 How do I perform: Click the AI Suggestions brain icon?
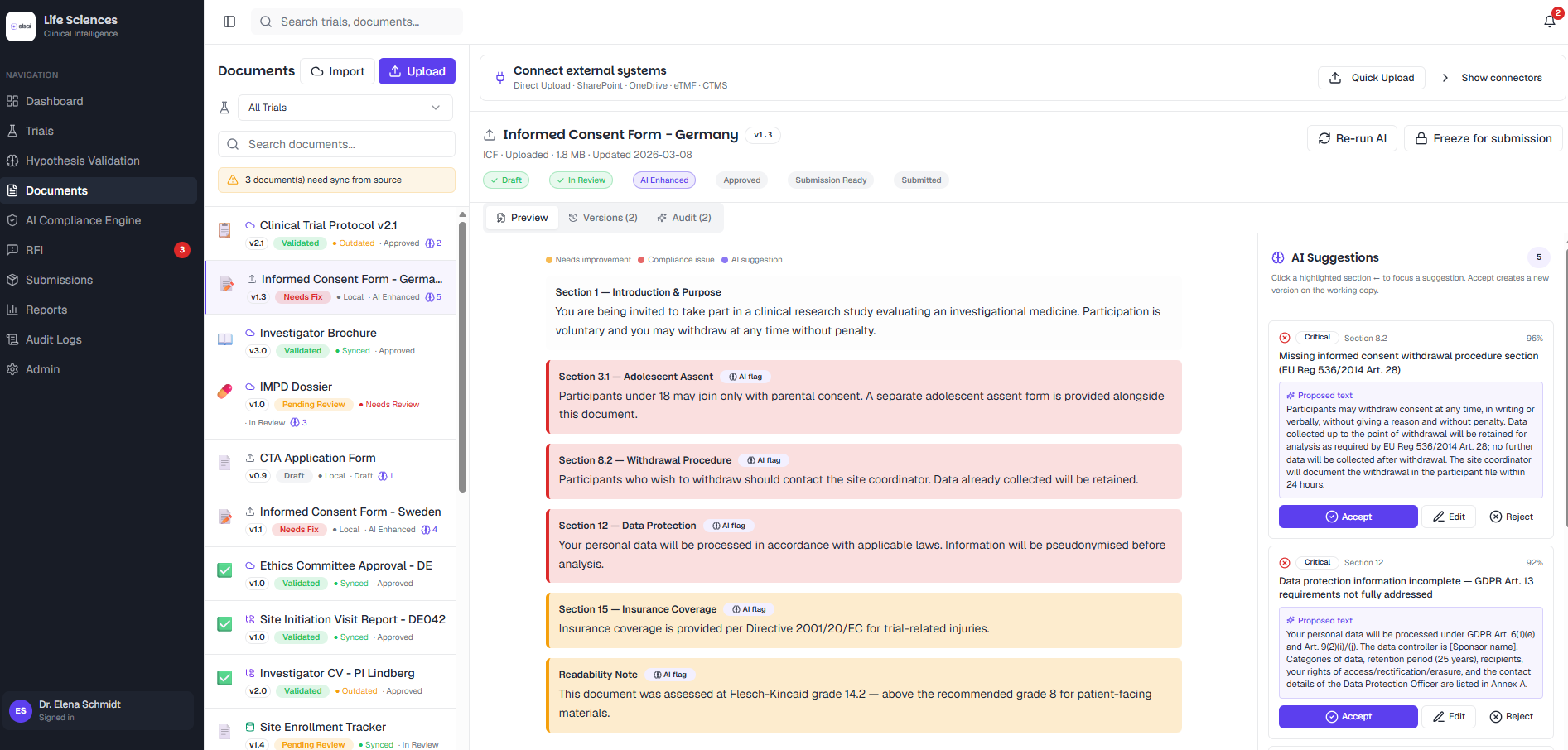pos(1278,257)
